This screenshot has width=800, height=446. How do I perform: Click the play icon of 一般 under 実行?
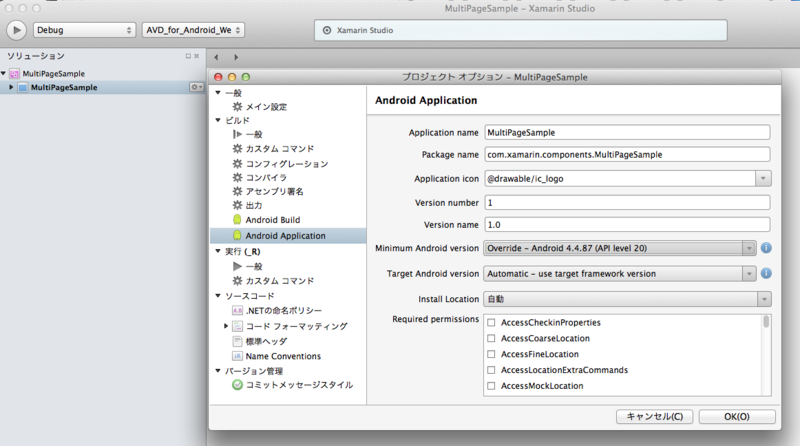pyautogui.click(x=237, y=266)
